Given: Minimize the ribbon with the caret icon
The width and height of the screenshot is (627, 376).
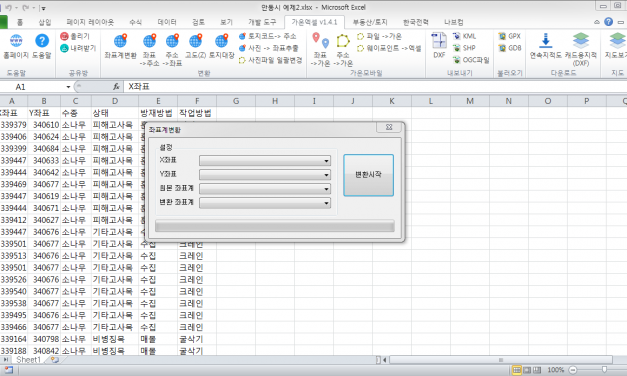Looking at the screenshot, I should pos(597,22).
